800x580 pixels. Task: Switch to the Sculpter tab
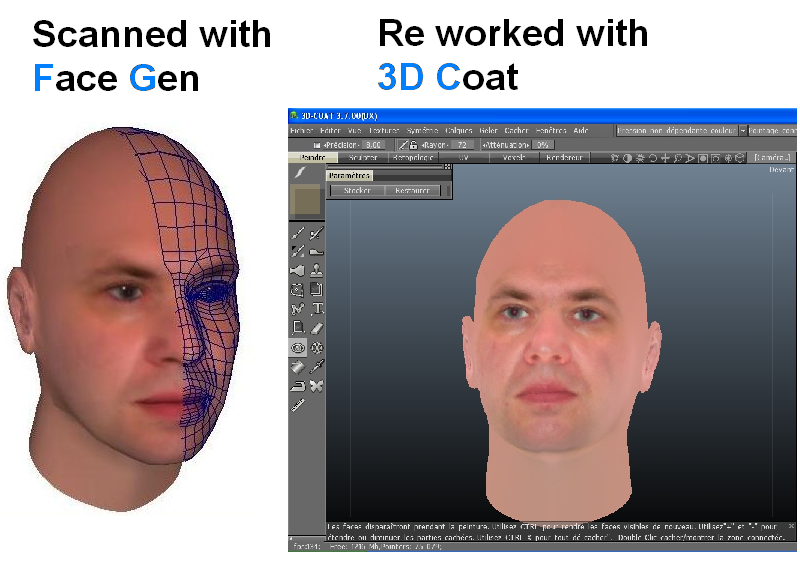[x=362, y=158]
